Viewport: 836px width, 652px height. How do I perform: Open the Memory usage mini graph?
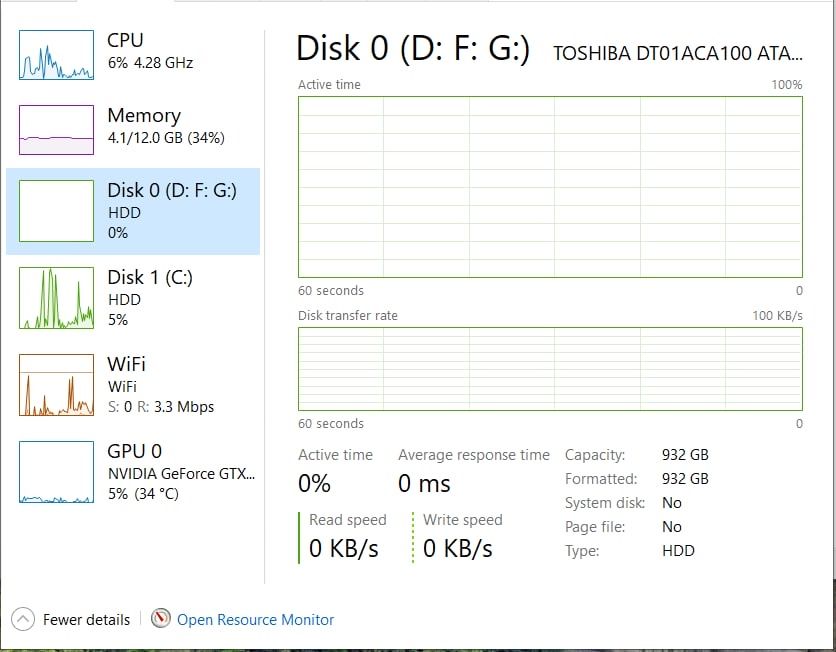point(56,130)
